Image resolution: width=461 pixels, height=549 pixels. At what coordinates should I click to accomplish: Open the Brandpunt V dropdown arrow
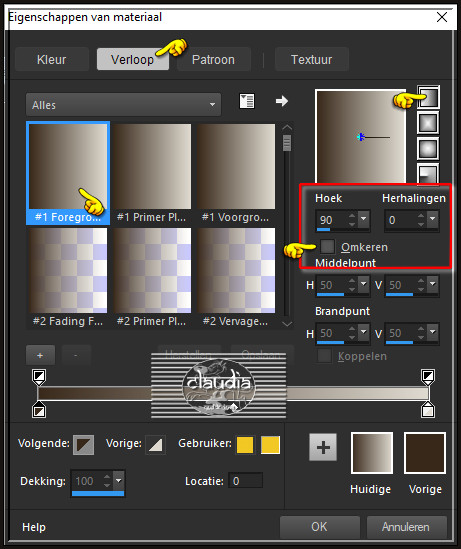point(433,332)
